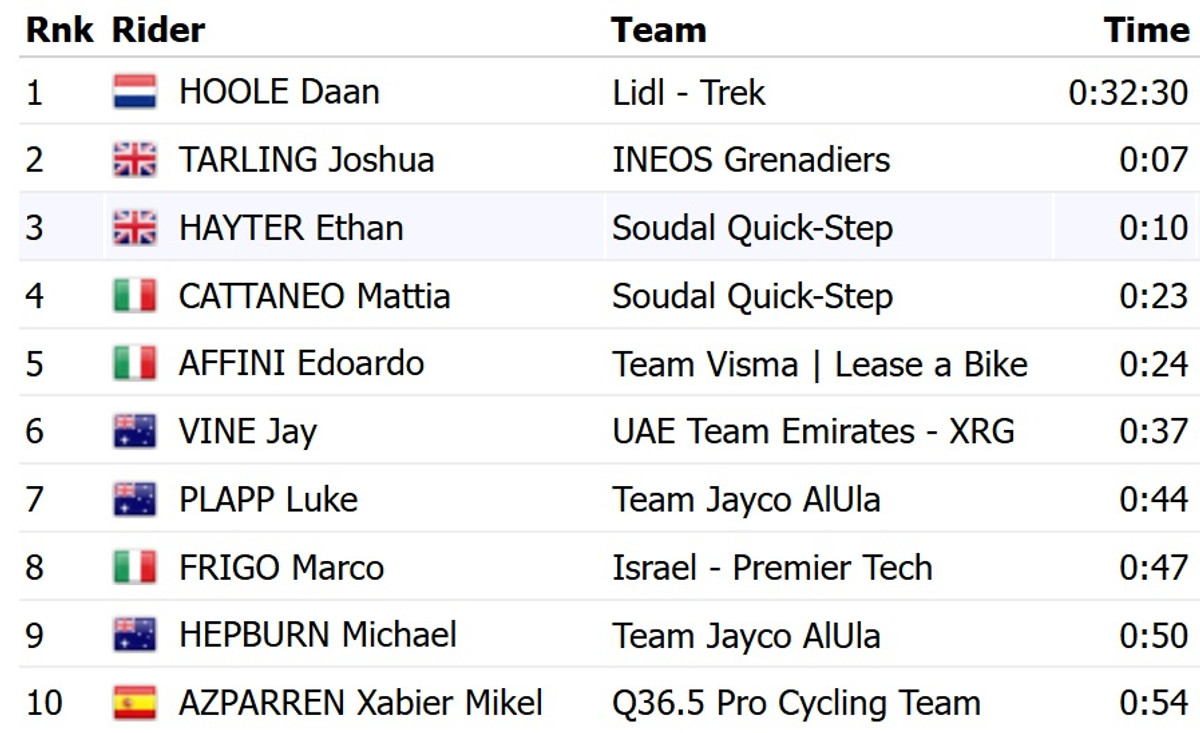This screenshot has height=733, width=1200.
Task: Sort by the Team column header
Action: 658,30
